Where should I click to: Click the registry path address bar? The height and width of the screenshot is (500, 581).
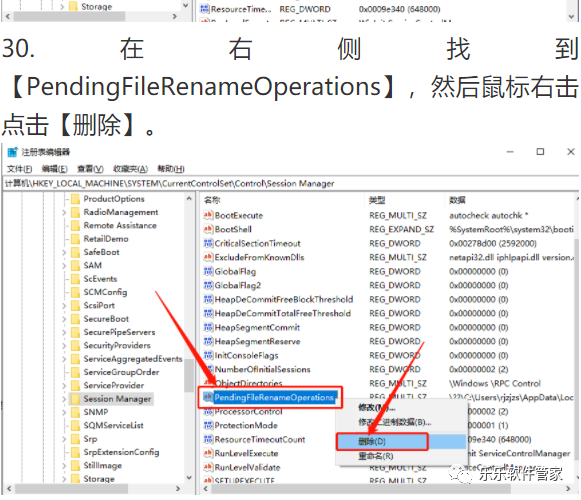click(x=290, y=183)
